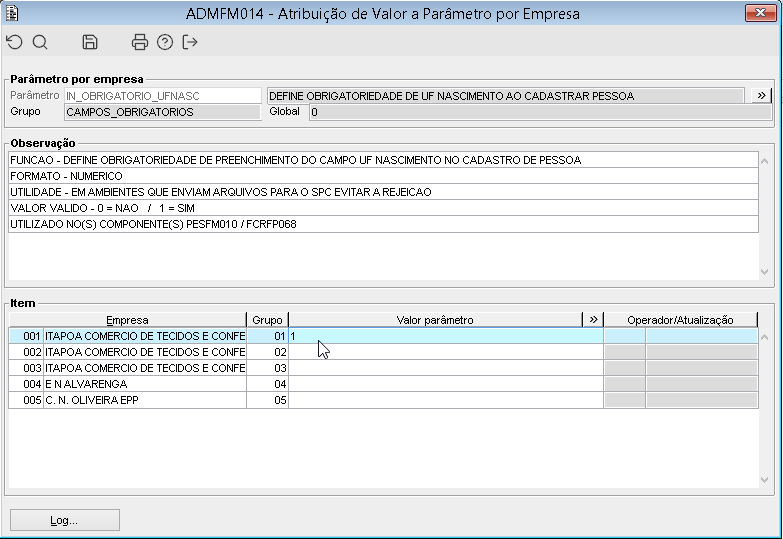
Task: Click Grupo cell 03
Action: pos(268,368)
